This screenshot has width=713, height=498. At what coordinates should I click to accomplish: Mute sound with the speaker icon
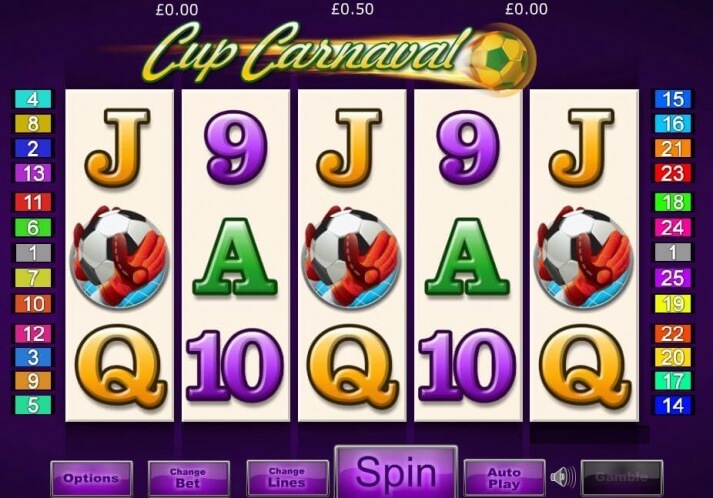[563, 478]
